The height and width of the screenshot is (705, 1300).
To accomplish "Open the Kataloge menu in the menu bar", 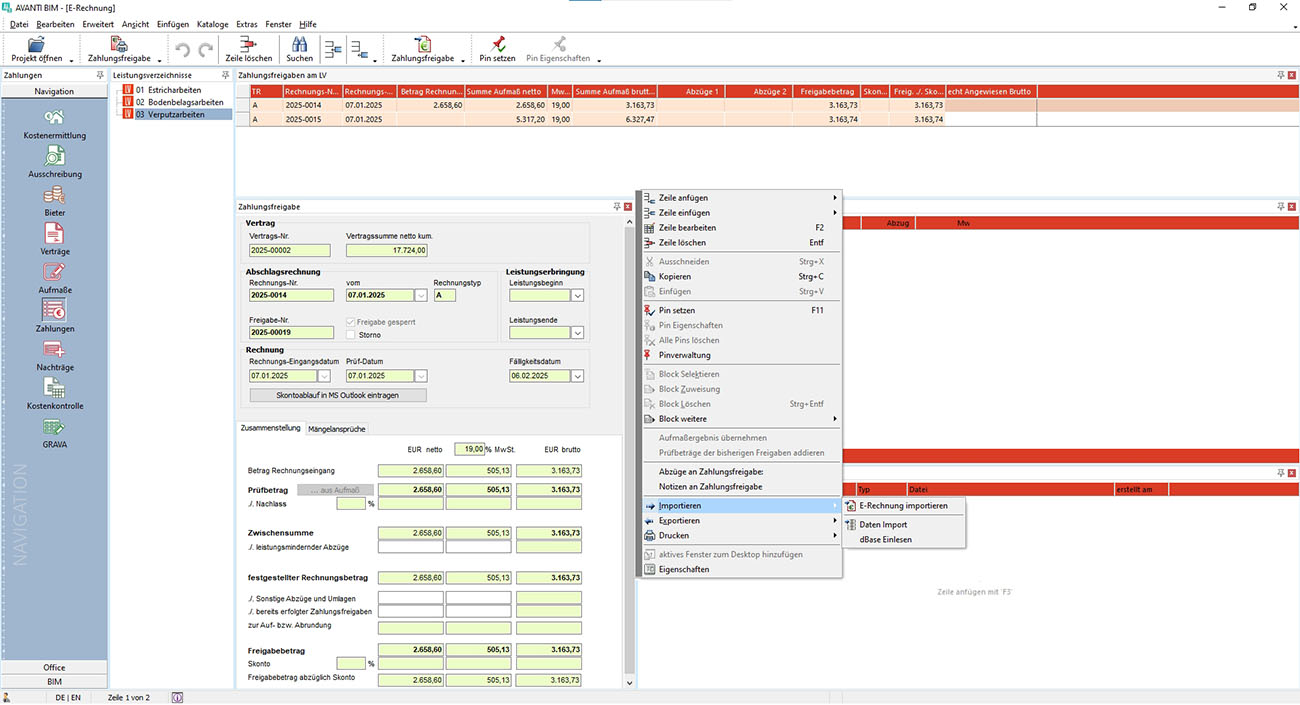I will 211,24.
